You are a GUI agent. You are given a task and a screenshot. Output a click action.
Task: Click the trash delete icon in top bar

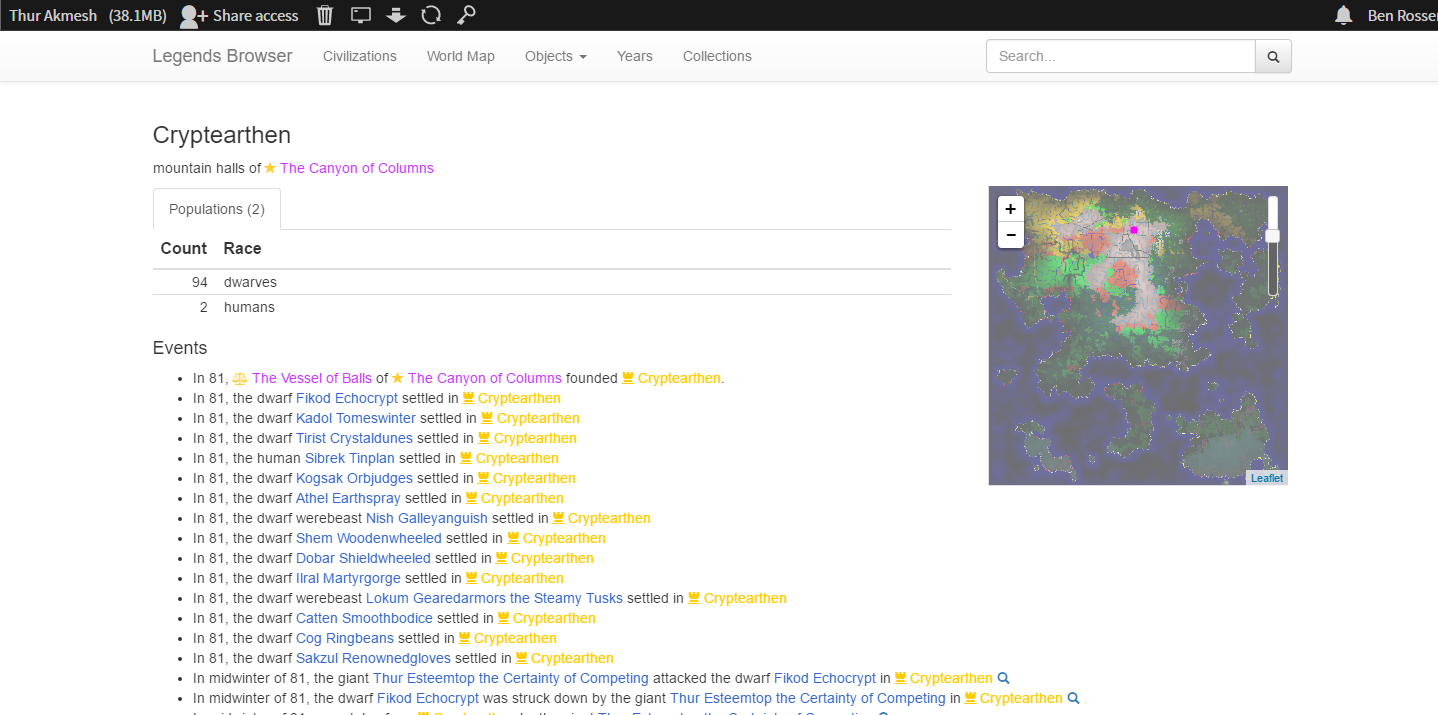pos(325,15)
